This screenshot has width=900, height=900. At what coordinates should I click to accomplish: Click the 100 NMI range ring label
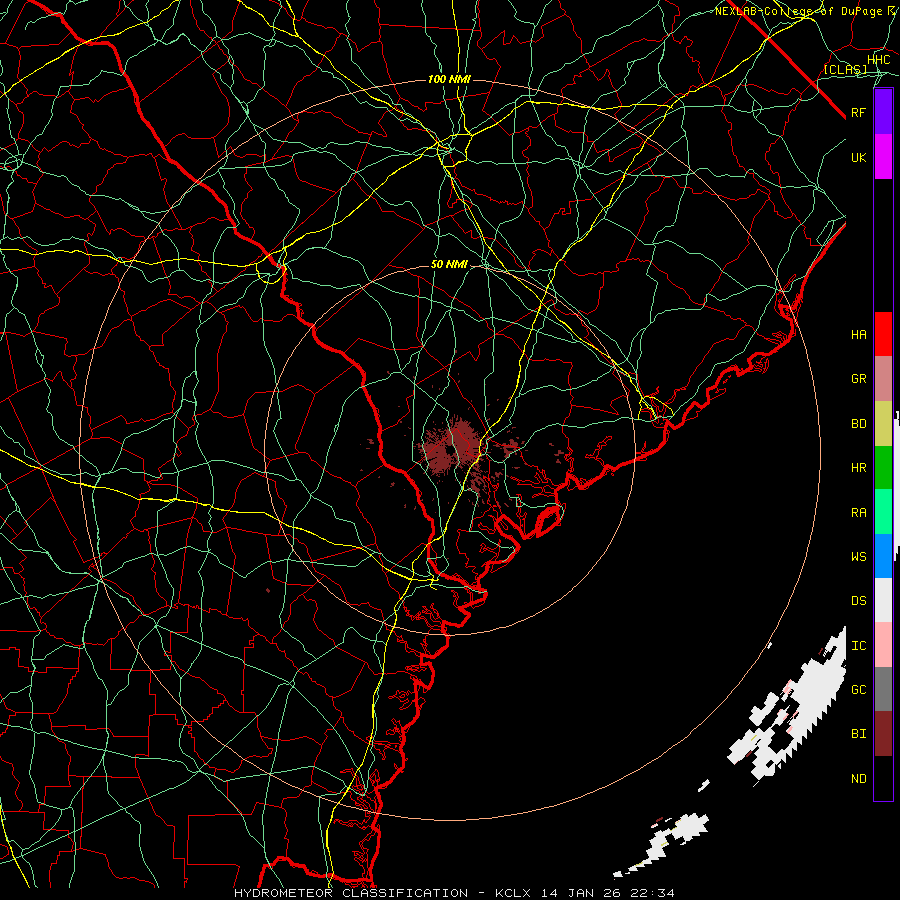pyautogui.click(x=449, y=79)
